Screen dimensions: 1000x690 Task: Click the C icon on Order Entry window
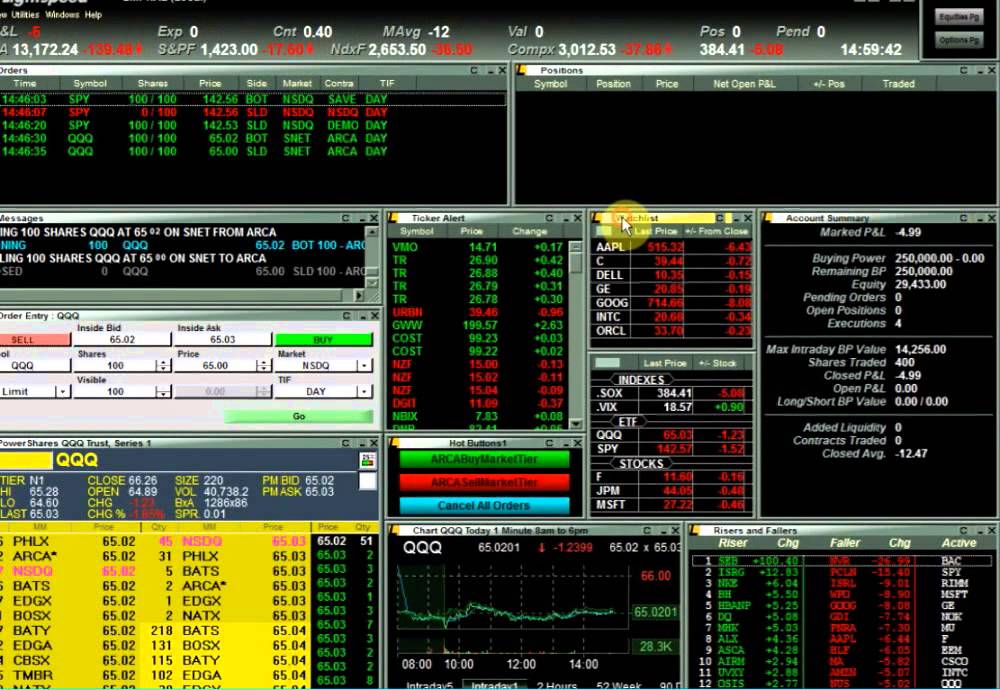[x=346, y=316]
